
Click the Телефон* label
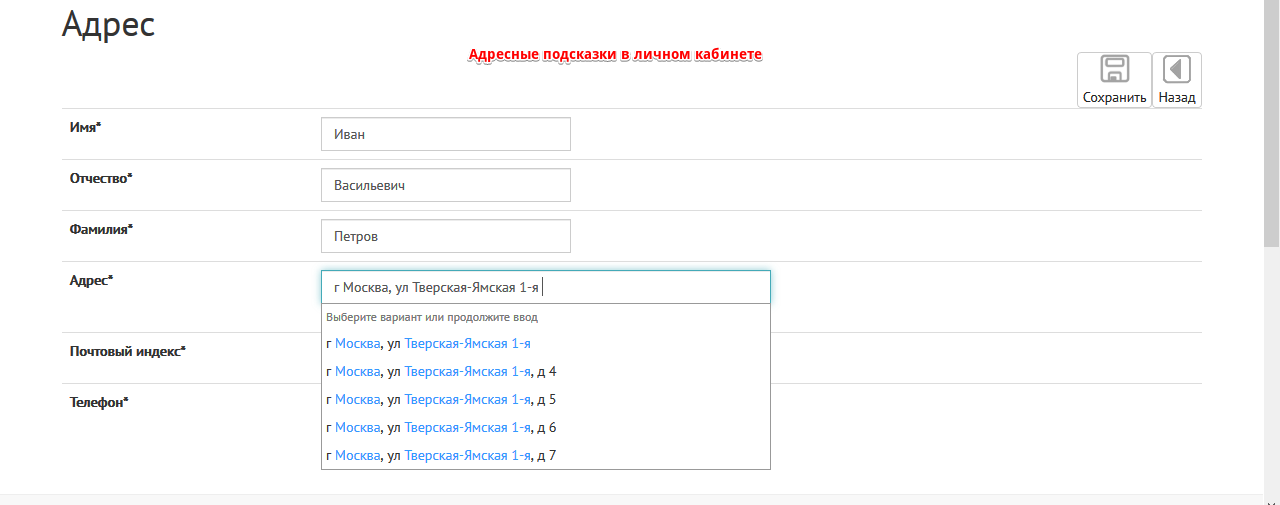pyautogui.click(x=100, y=402)
